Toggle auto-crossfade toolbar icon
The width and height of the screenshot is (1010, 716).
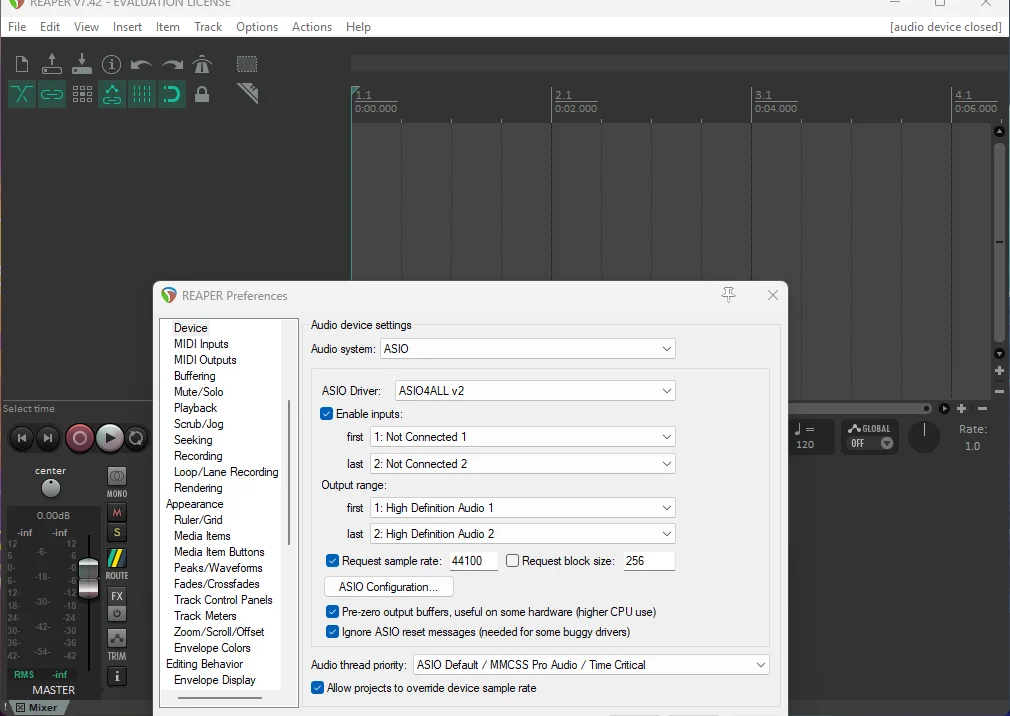pos(22,95)
